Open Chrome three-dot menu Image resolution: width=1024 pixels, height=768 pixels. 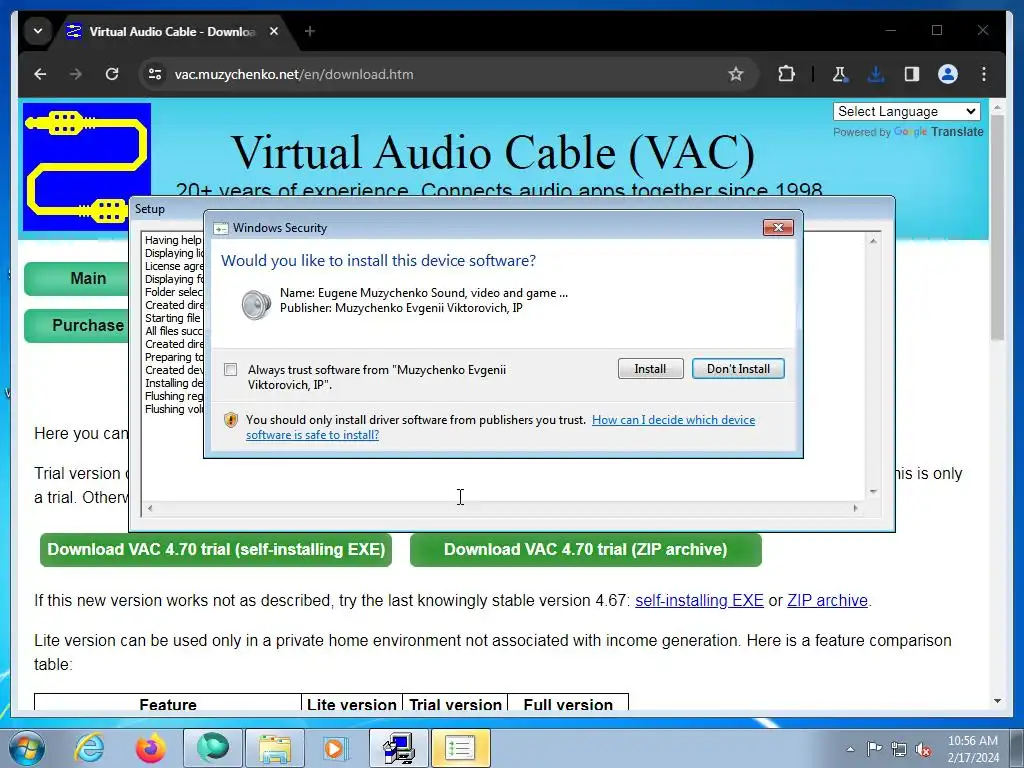(984, 74)
